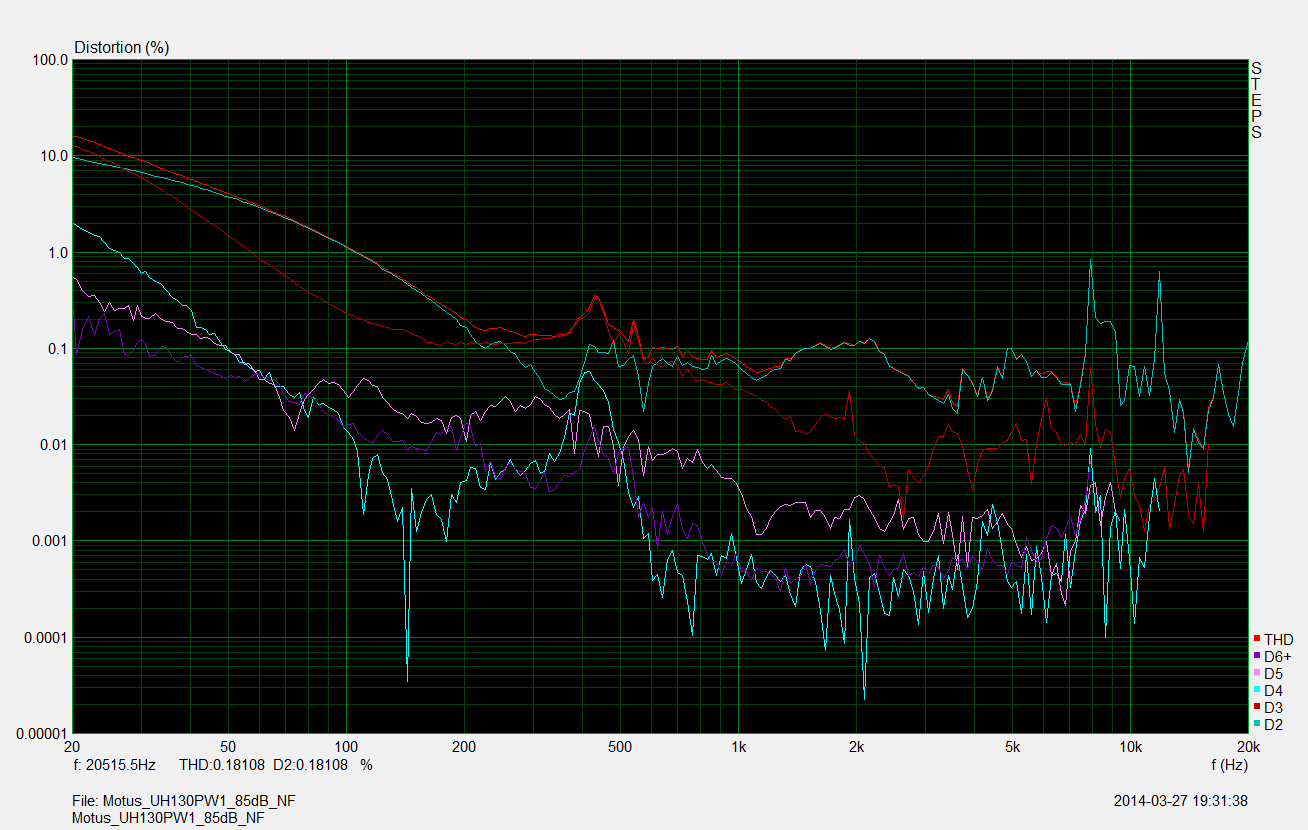Click the THD:0.18108 readout value
Screen dimensions: 1308x830
[221, 765]
